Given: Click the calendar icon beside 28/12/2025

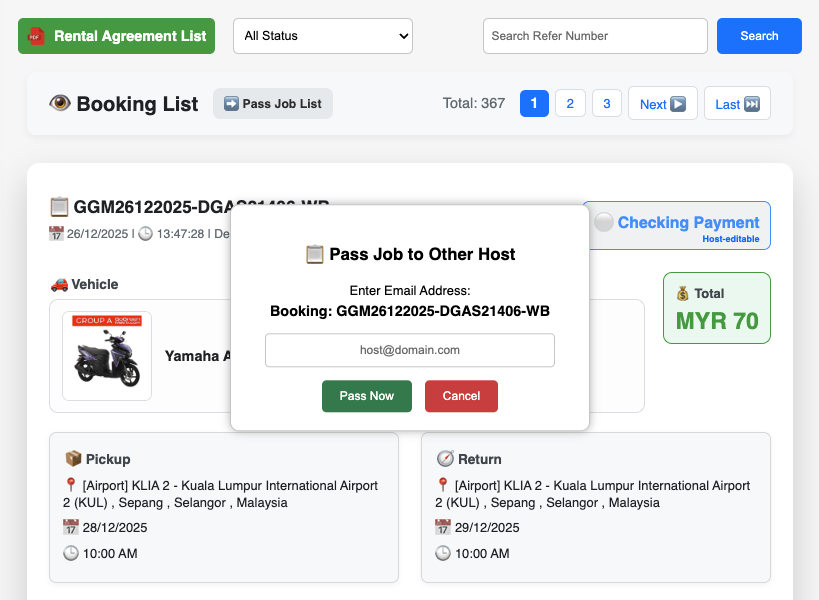Looking at the screenshot, I should (x=70, y=527).
